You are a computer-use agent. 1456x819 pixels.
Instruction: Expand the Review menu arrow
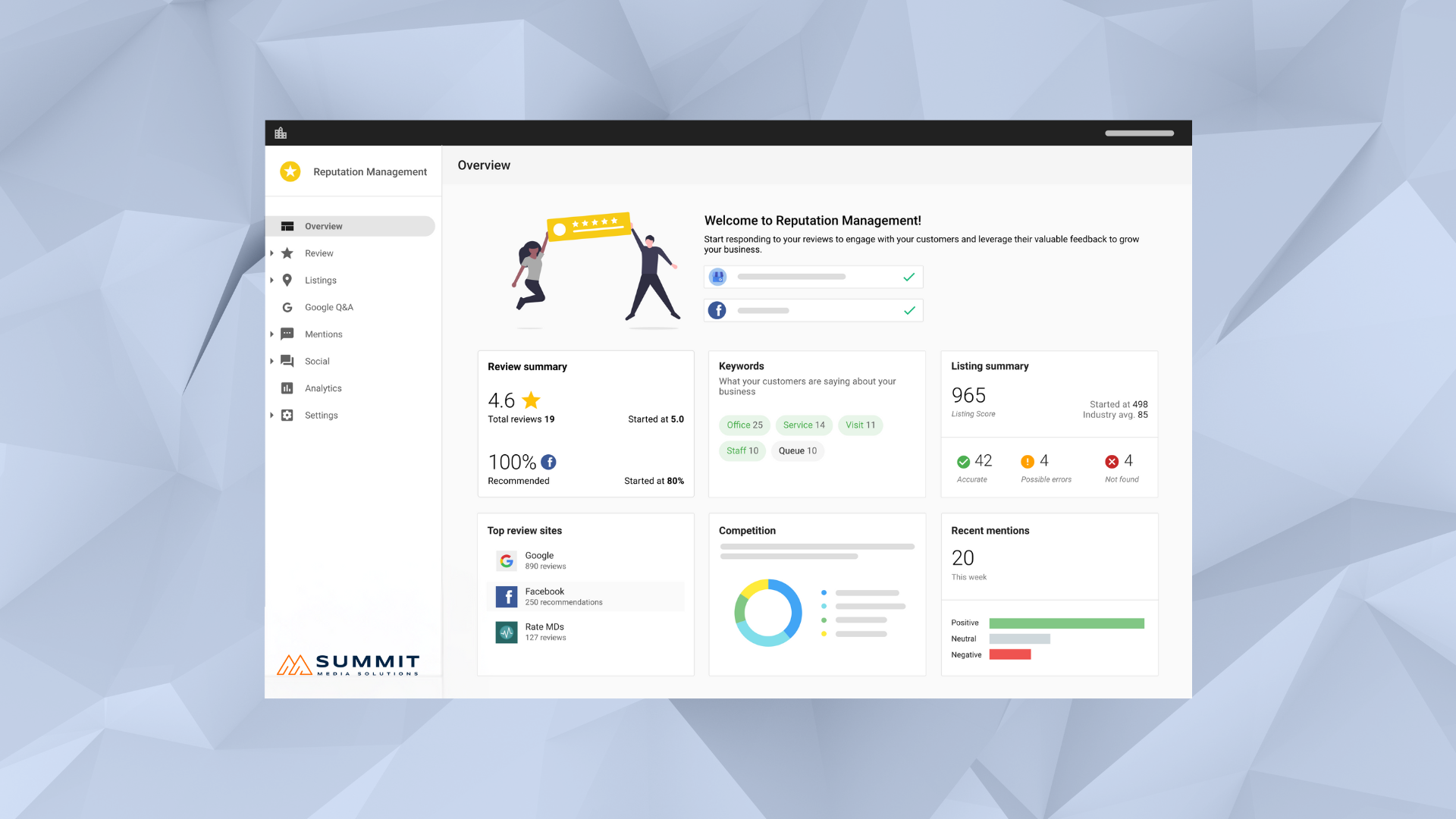(272, 253)
